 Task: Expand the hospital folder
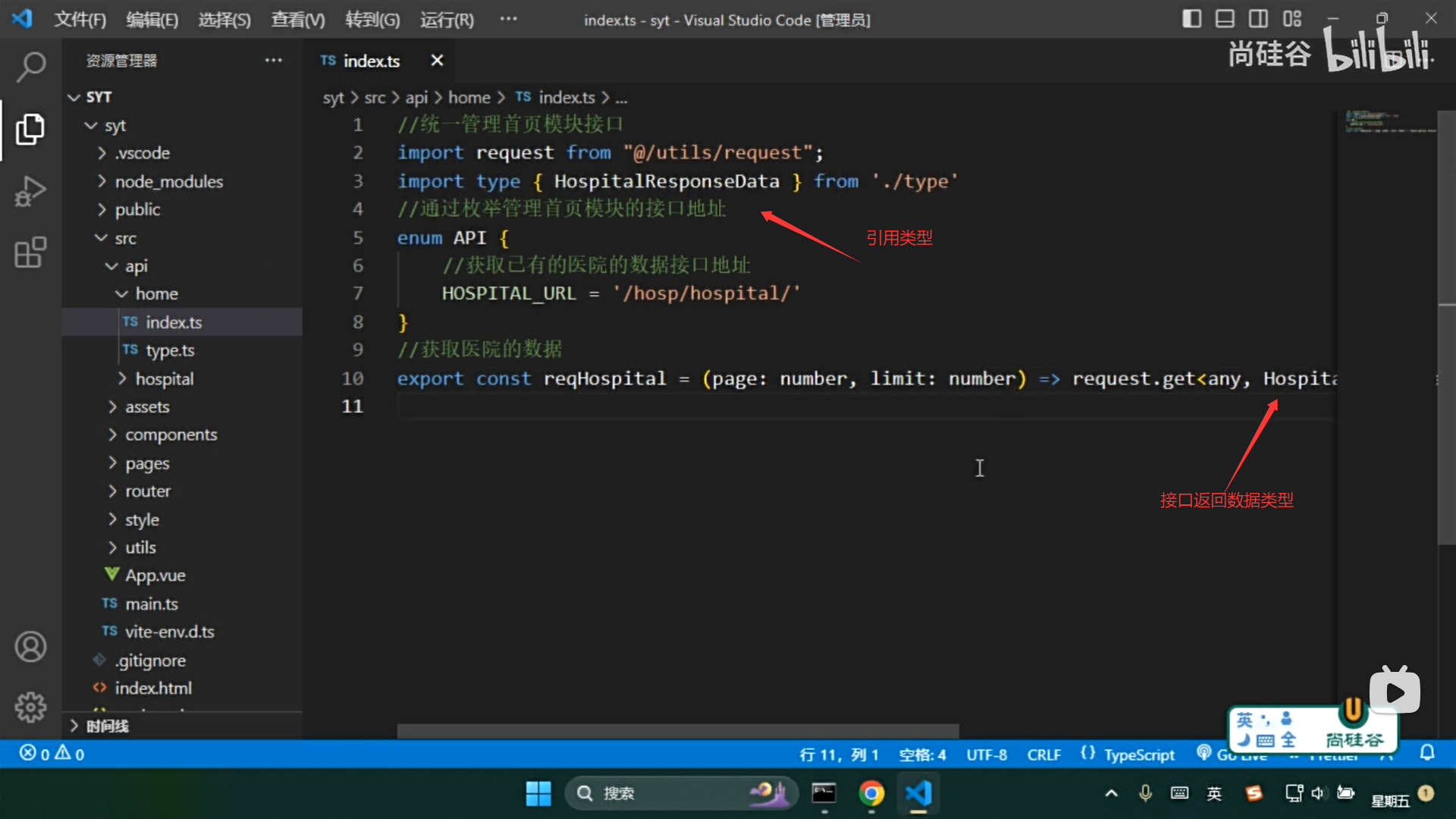pyautogui.click(x=164, y=378)
